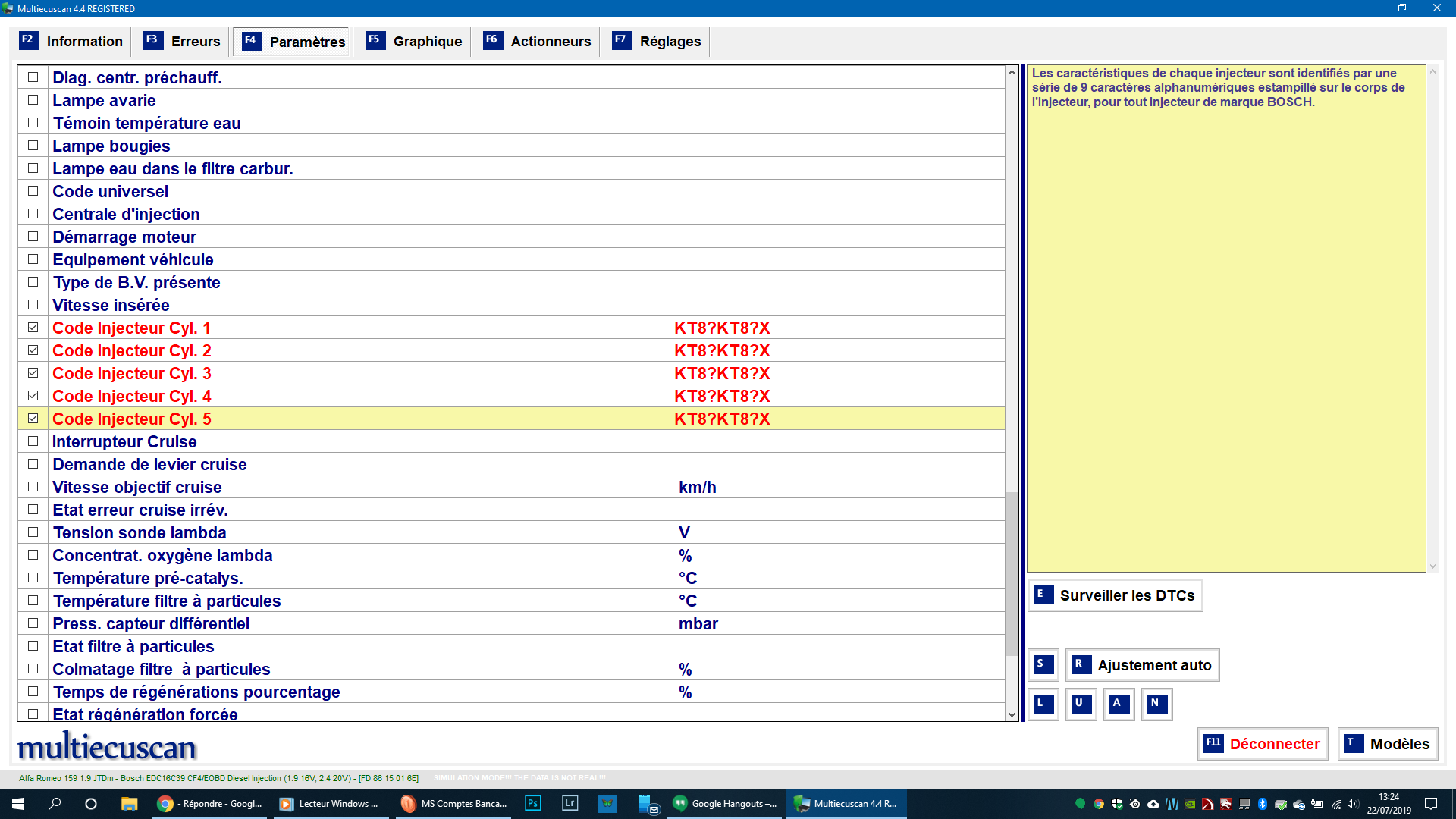Click Surveiller les DTCs button
Viewport: 1456px width, 819px height.
tap(1116, 595)
